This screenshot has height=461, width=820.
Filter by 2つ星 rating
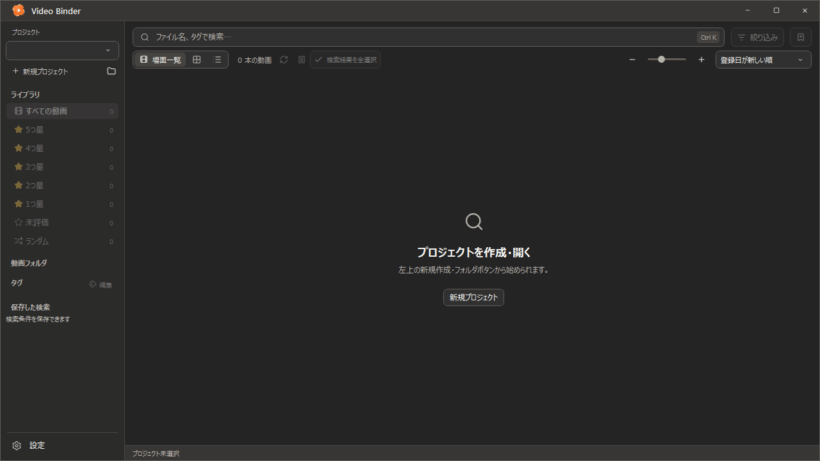(x=62, y=186)
